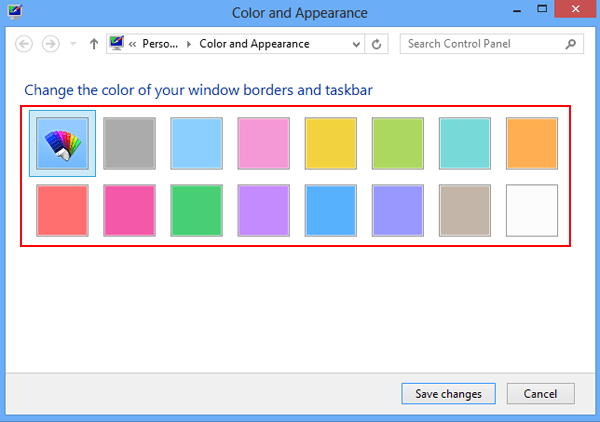Maximize the Color and Appearance window

pos(542,9)
